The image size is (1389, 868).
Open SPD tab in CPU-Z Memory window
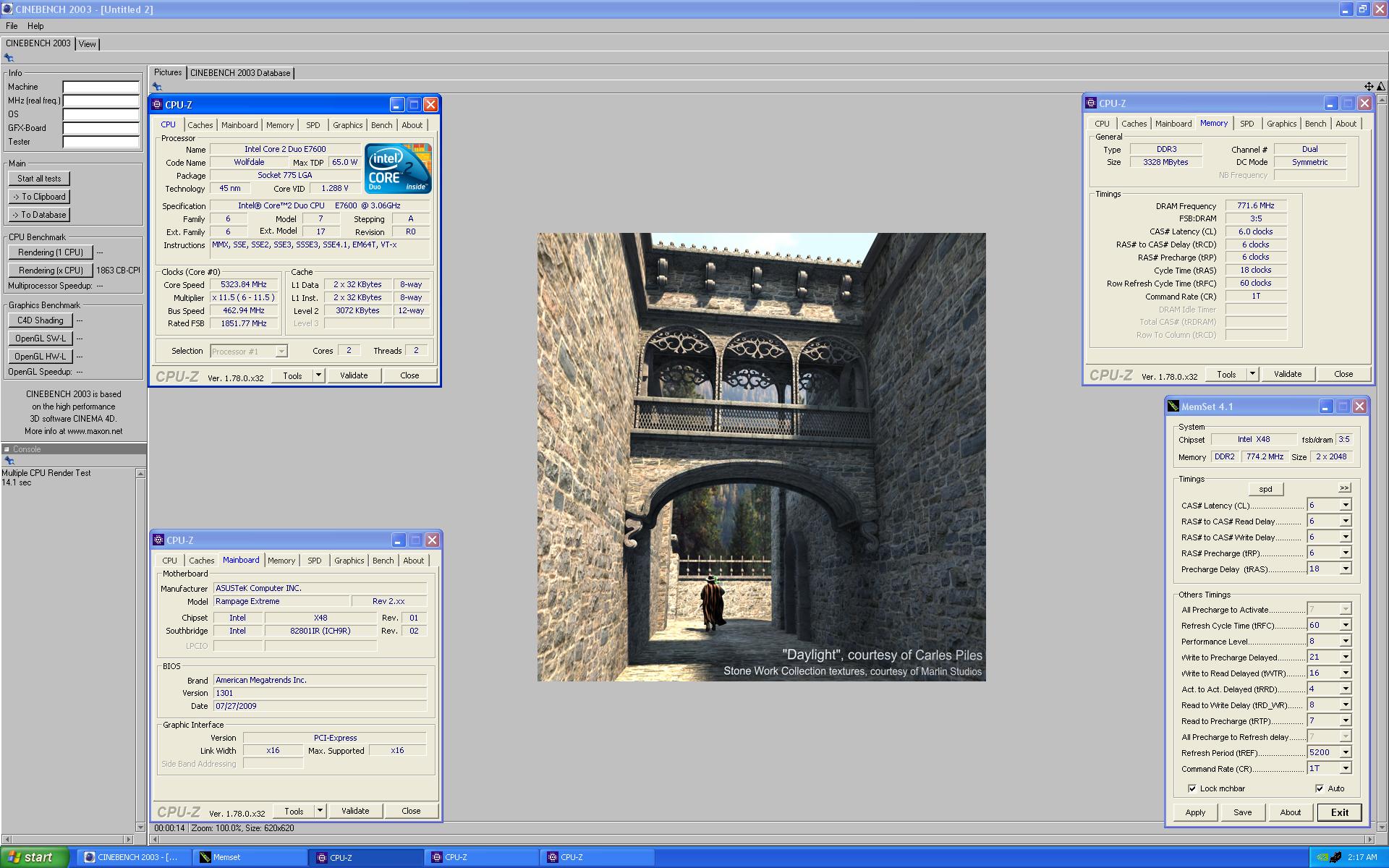click(x=1247, y=124)
